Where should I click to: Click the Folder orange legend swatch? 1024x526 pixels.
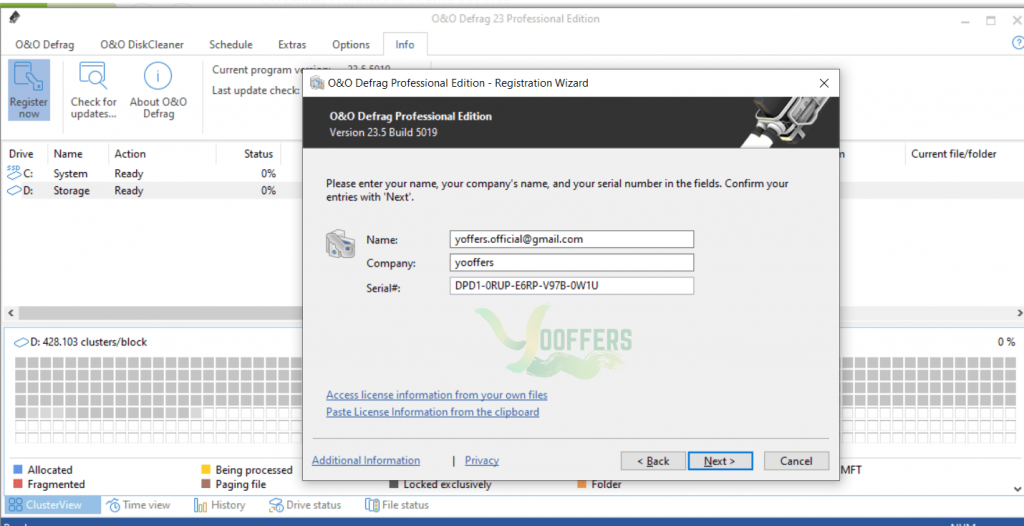click(582, 484)
